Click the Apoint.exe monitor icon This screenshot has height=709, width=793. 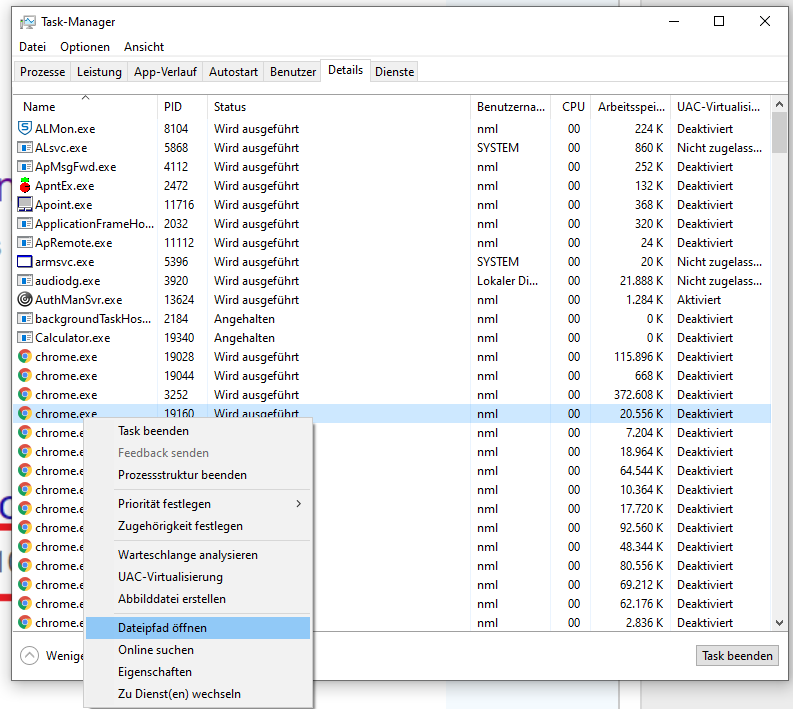coord(25,204)
